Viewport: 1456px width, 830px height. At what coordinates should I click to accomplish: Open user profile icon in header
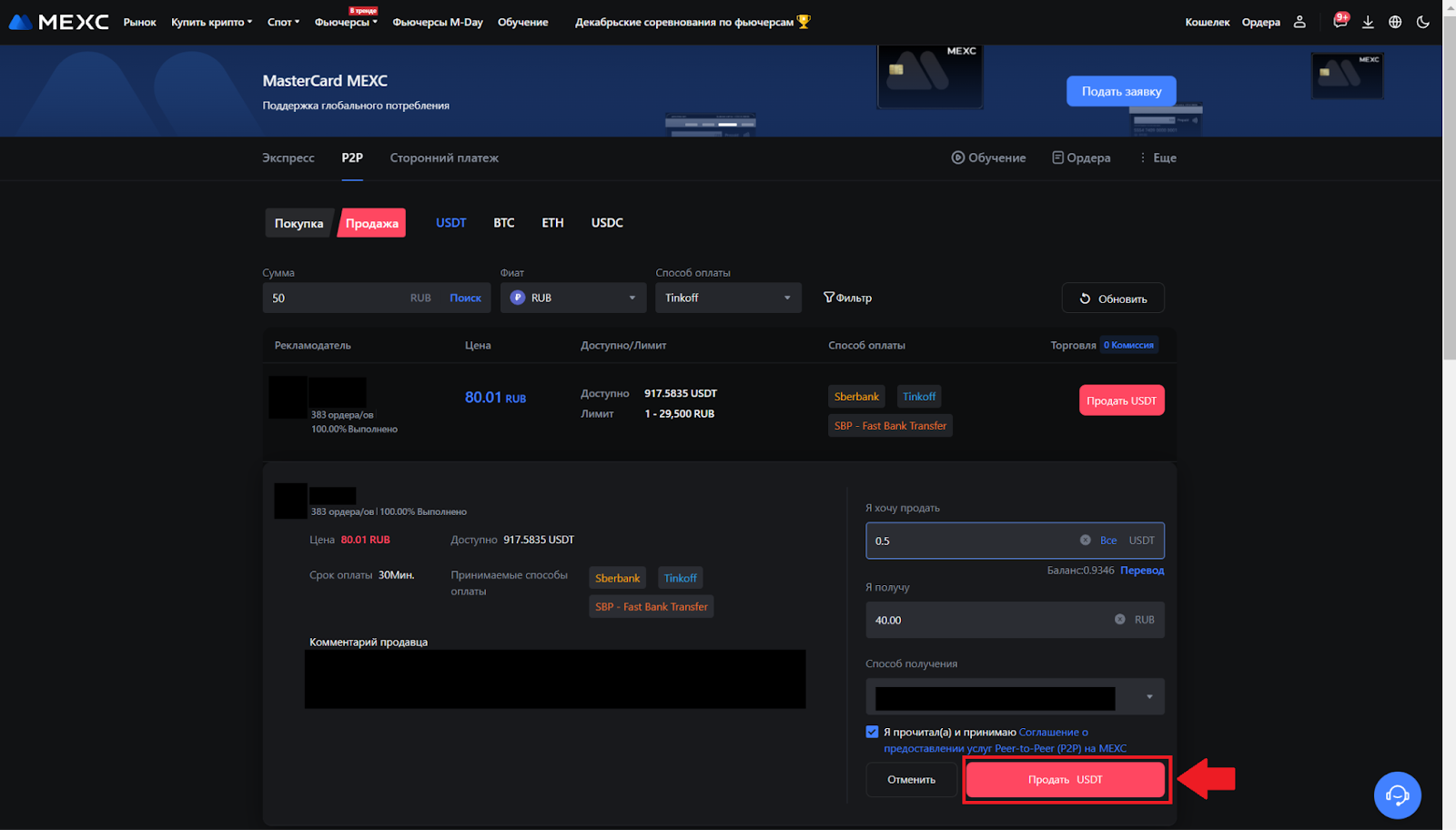click(x=1299, y=22)
